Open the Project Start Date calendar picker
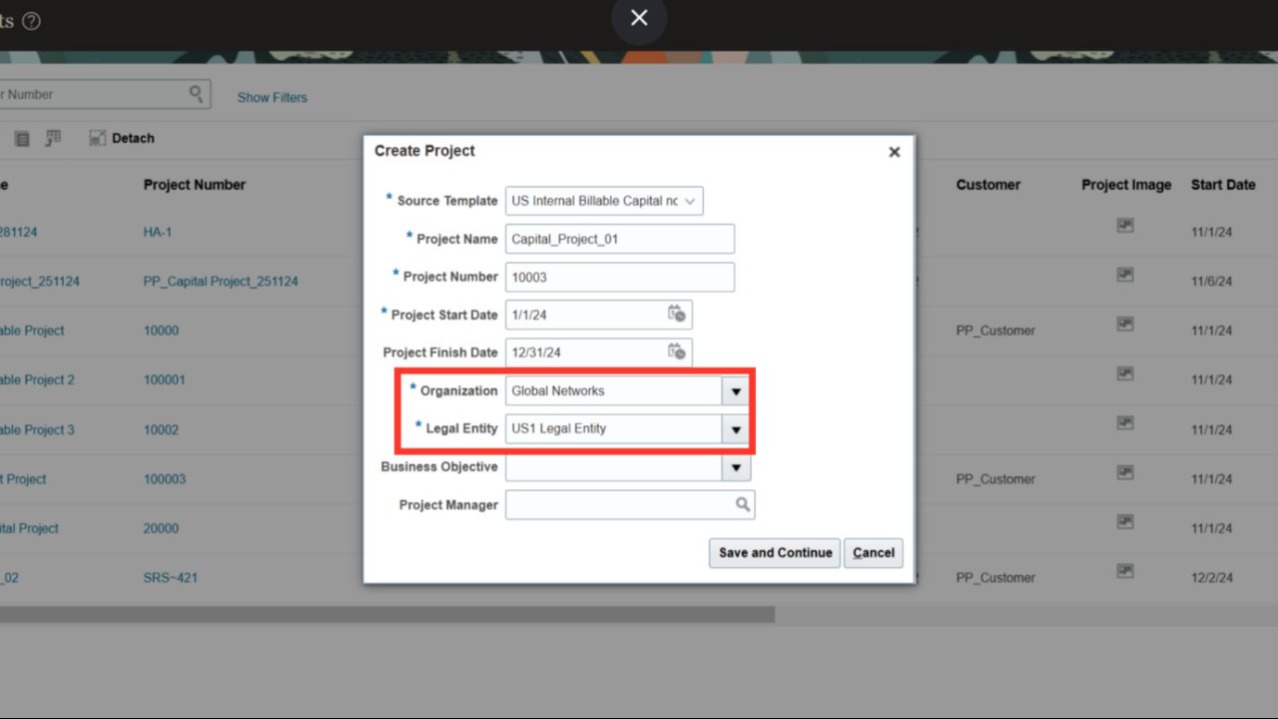1278x719 pixels. [677, 314]
